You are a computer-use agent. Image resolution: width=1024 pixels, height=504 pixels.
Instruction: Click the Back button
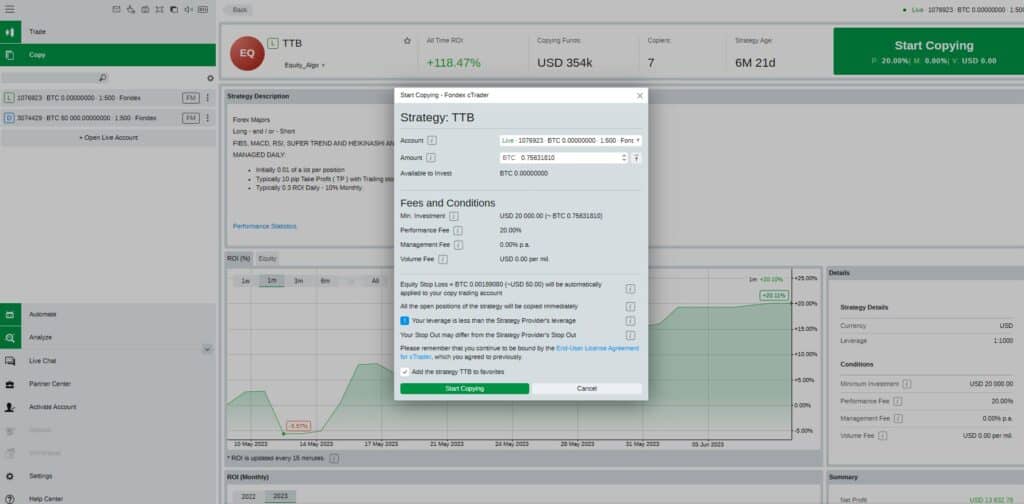pos(237,10)
